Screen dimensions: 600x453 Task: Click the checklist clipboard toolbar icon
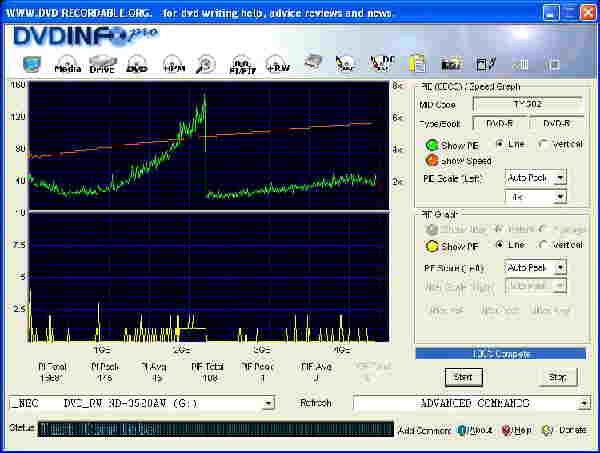[485, 64]
